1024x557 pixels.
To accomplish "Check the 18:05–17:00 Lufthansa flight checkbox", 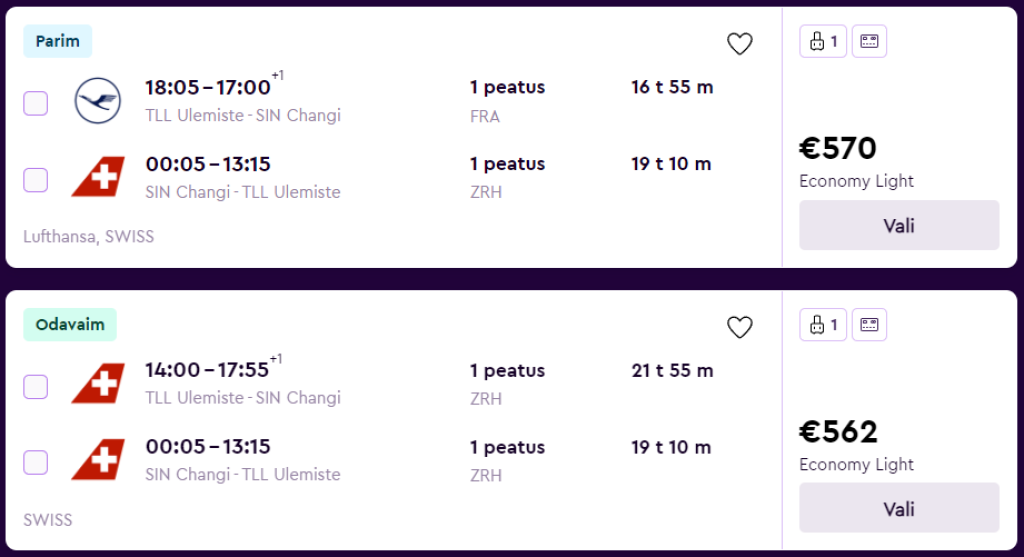I will coord(36,103).
